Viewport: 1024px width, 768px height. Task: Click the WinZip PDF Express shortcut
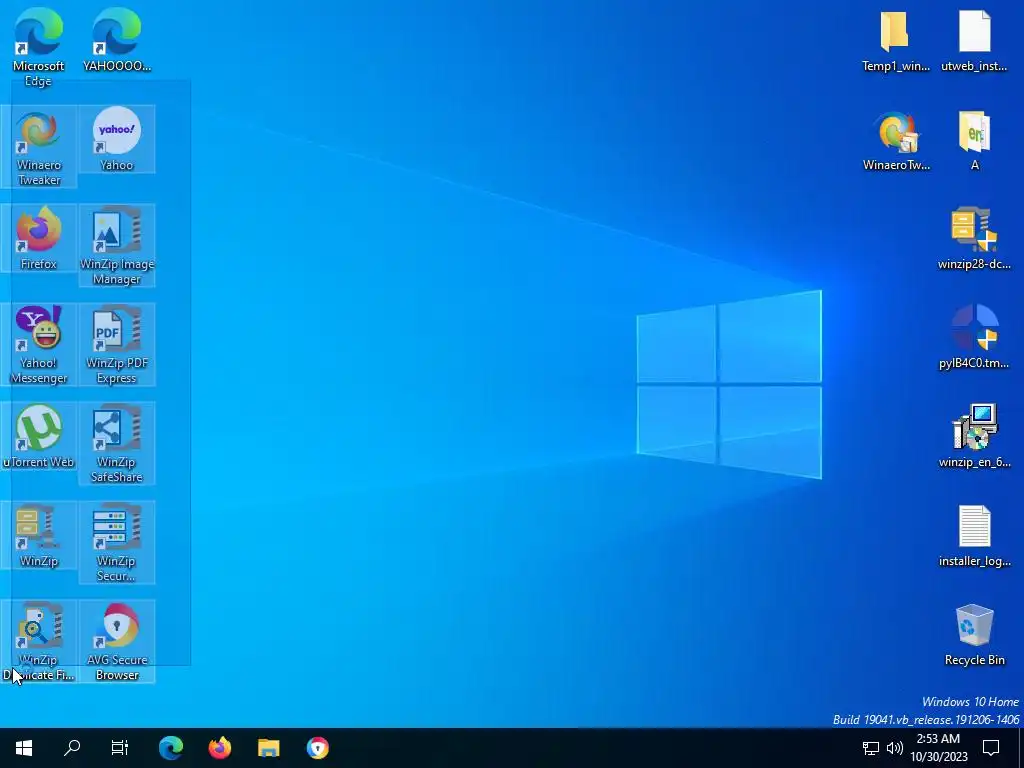(x=117, y=345)
